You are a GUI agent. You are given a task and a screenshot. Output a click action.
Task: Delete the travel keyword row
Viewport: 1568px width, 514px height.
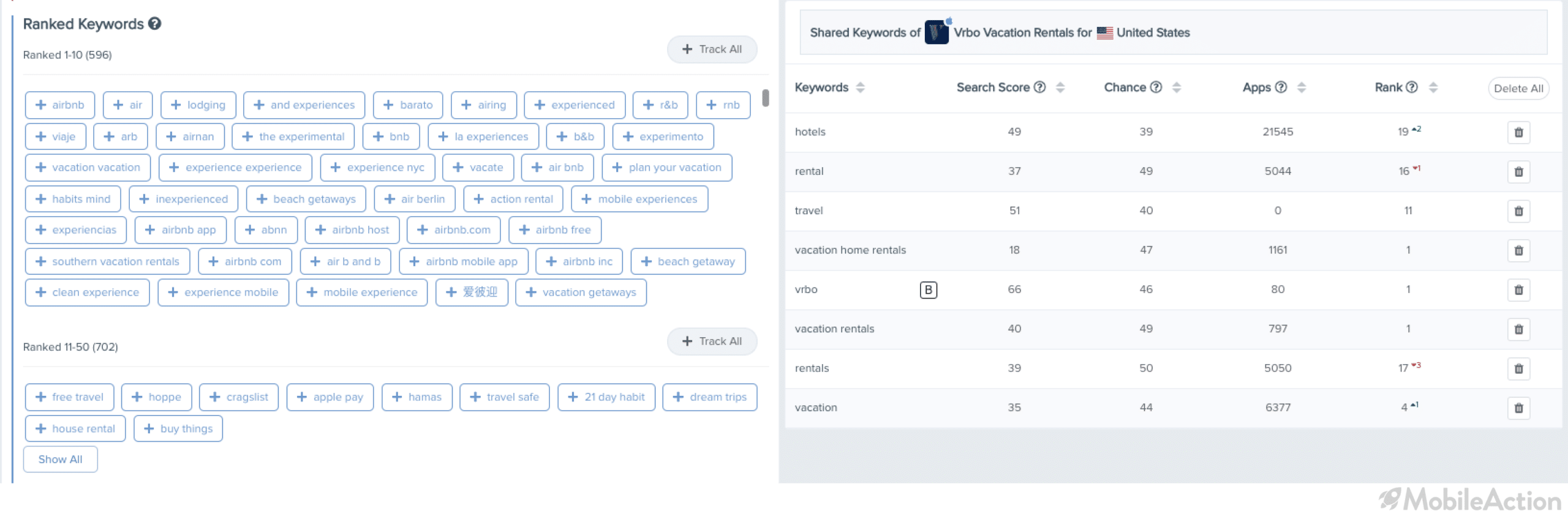click(1518, 211)
